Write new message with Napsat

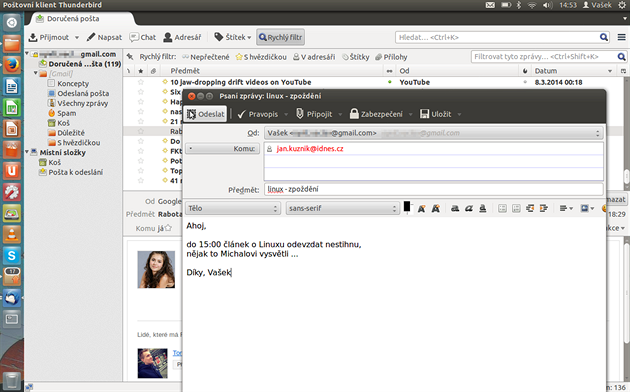104,37
